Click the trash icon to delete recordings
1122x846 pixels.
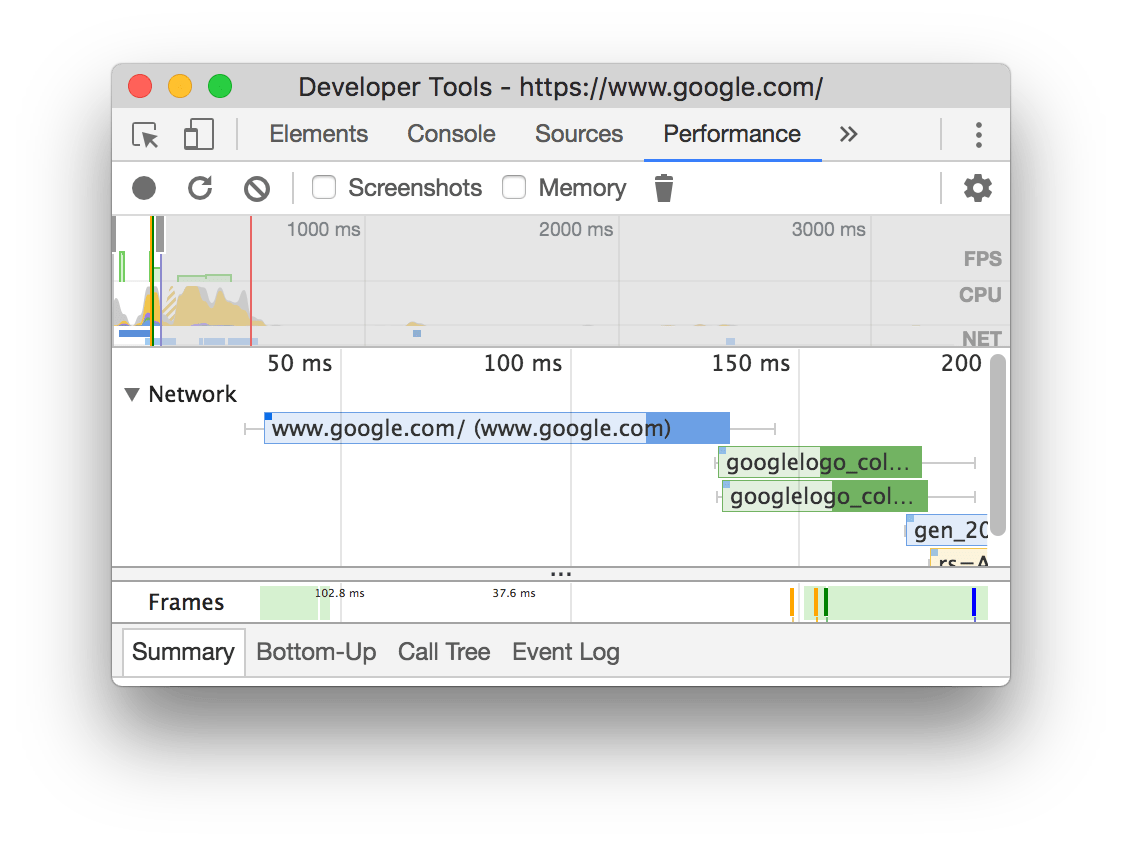tap(664, 188)
